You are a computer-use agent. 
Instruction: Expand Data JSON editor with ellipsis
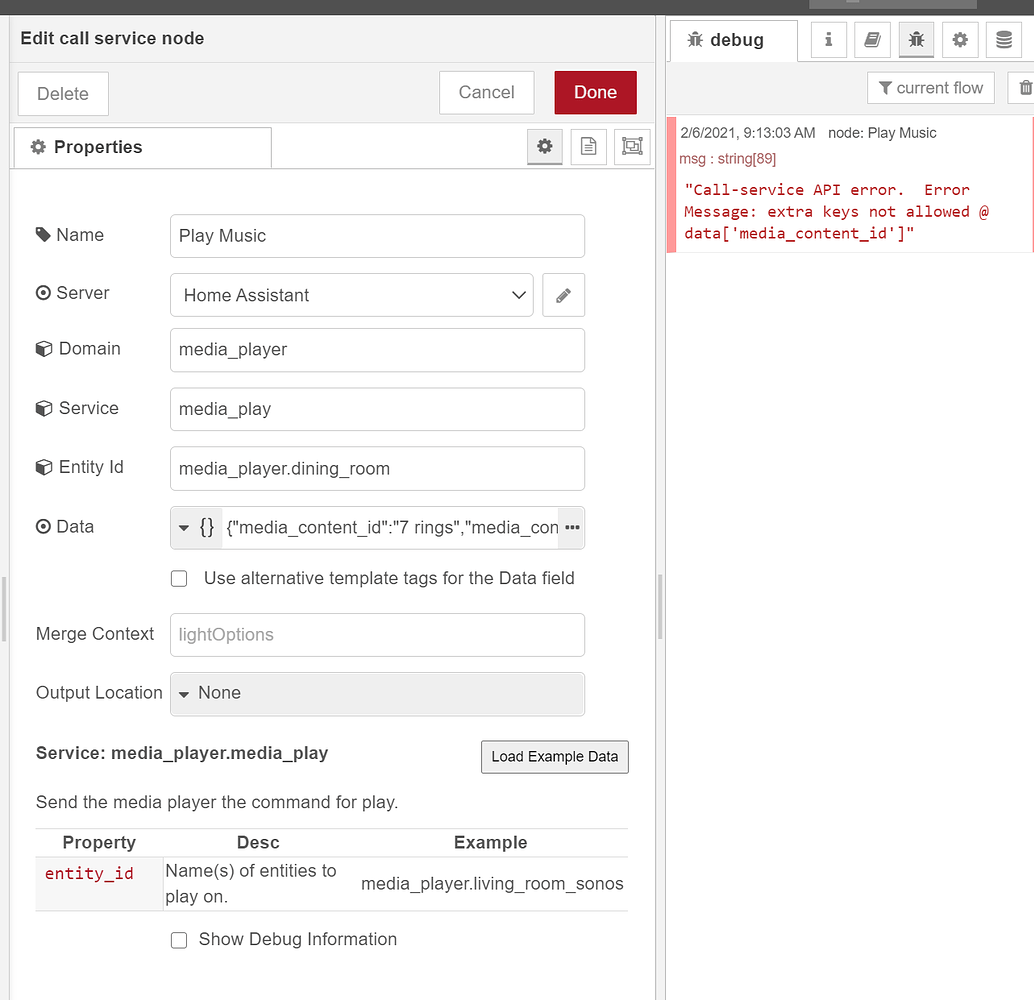572,528
